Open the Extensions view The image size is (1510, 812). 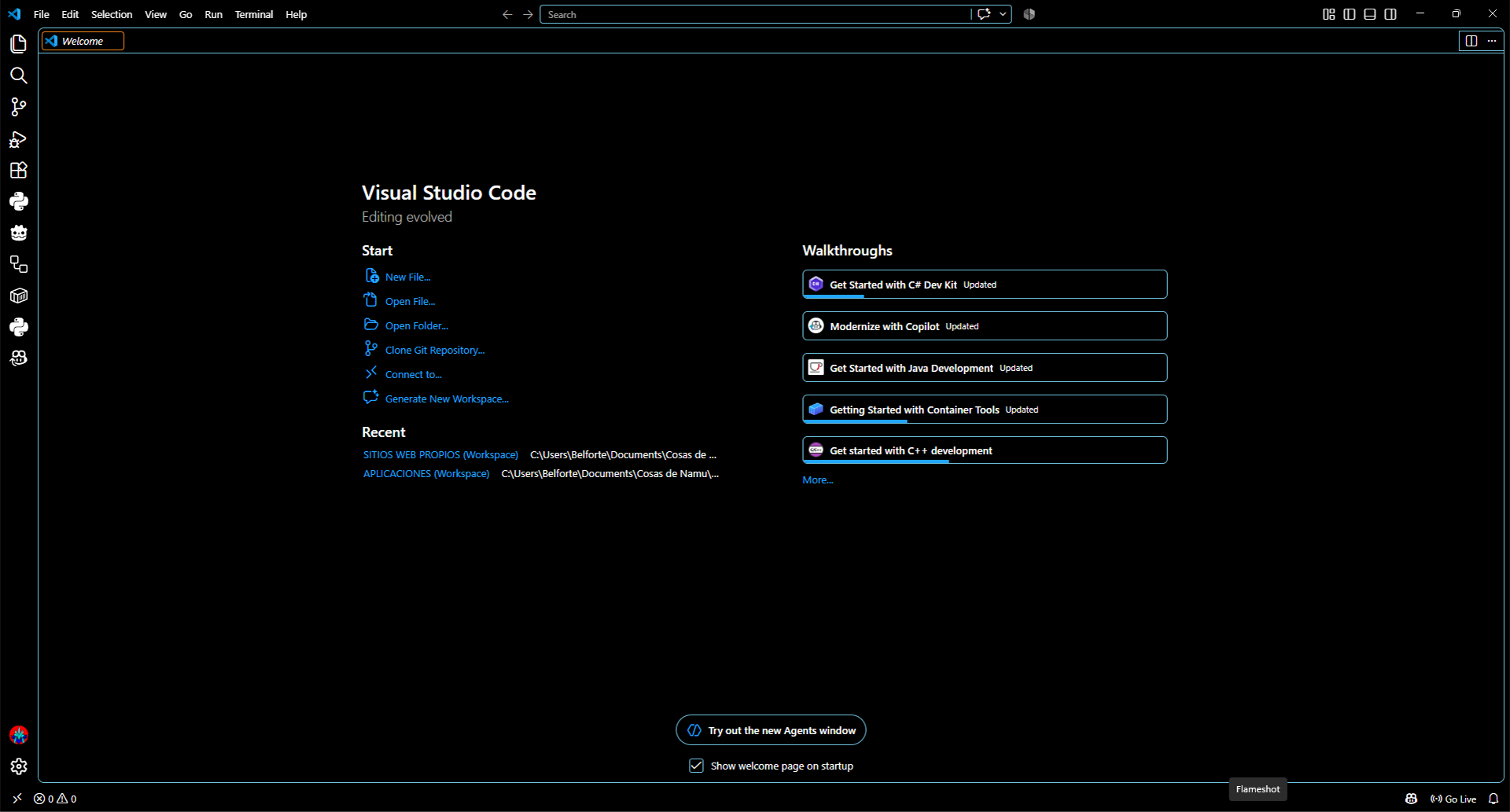click(x=19, y=171)
